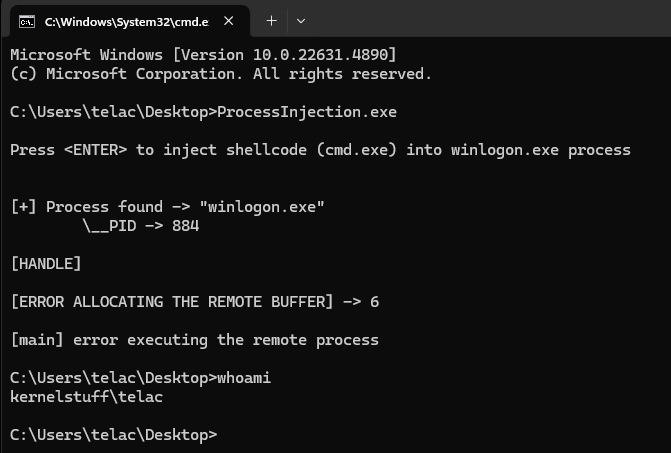
Task: Click the Press <ENTER> to inject shellcode line
Action: pos(320,150)
